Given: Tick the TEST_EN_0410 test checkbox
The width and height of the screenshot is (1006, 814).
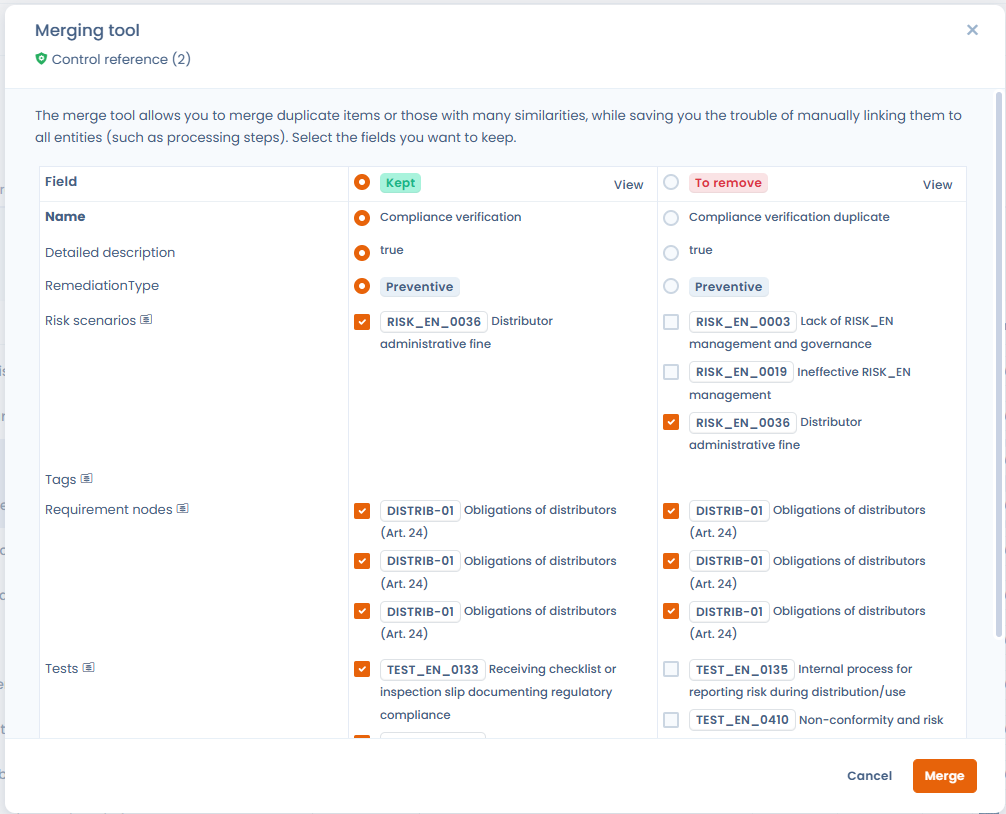Looking at the screenshot, I should [671, 720].
